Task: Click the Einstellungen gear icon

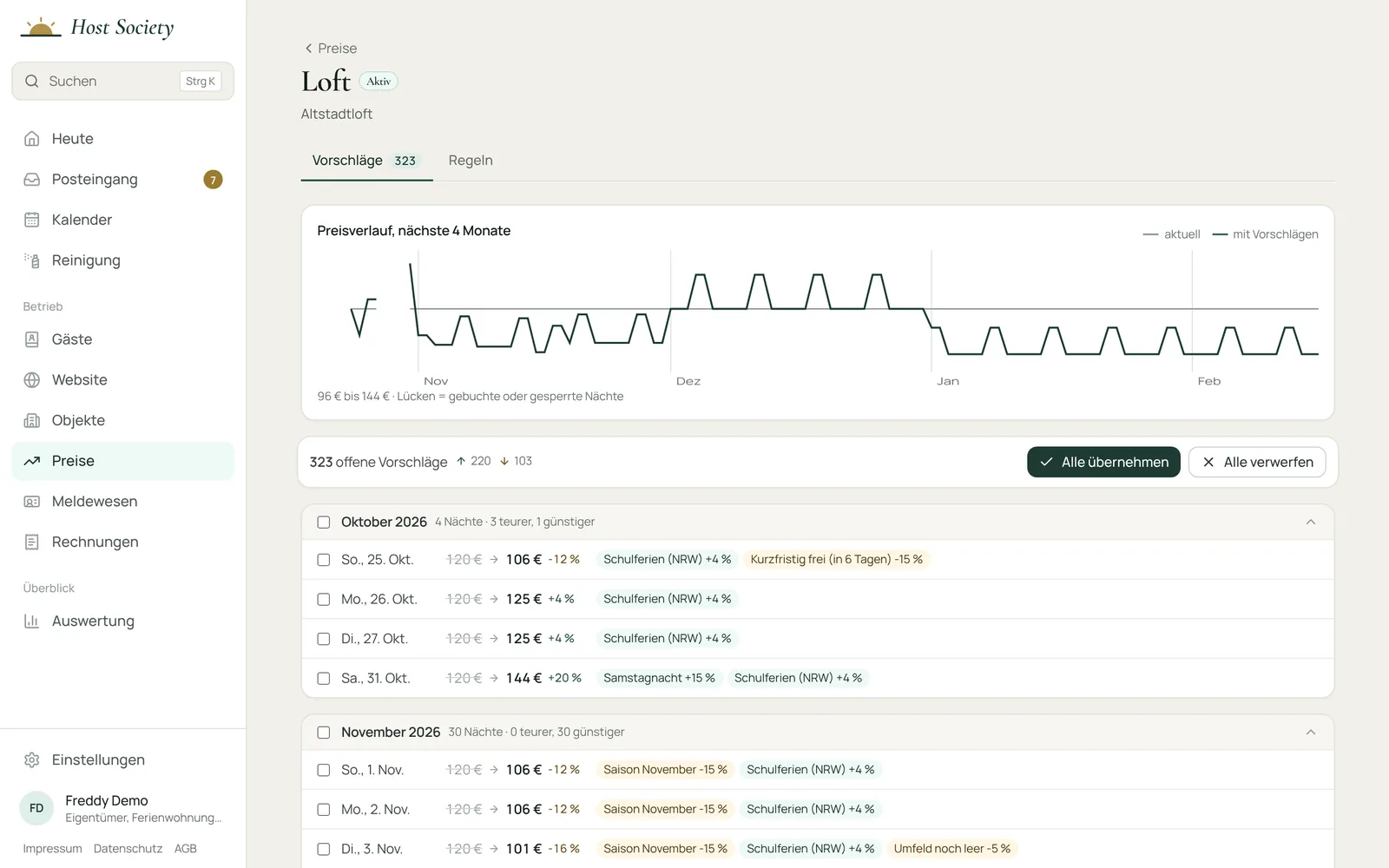Action: 32,759
